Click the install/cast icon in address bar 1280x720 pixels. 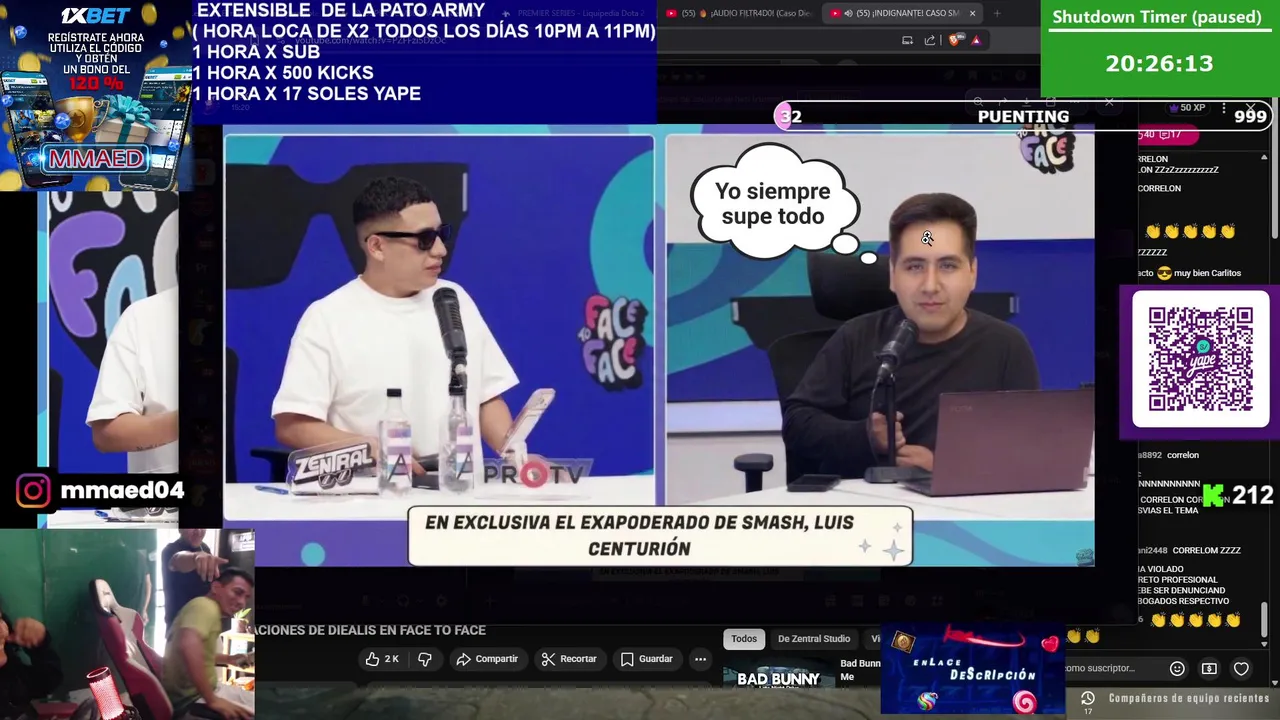coord(907,40)
